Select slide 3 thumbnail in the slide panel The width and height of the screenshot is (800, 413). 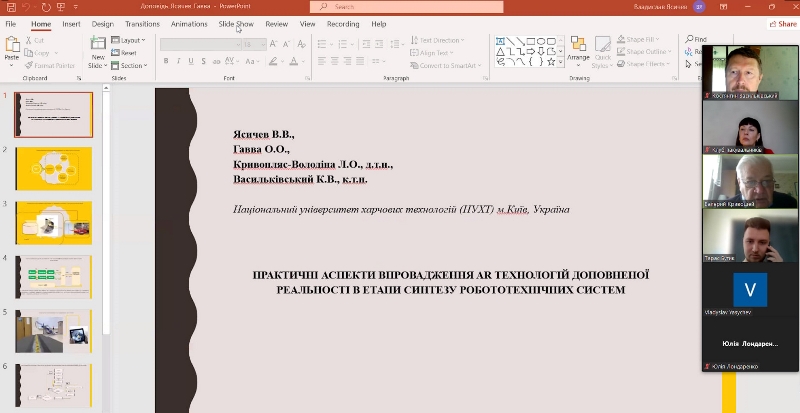(x=54, y=222)
